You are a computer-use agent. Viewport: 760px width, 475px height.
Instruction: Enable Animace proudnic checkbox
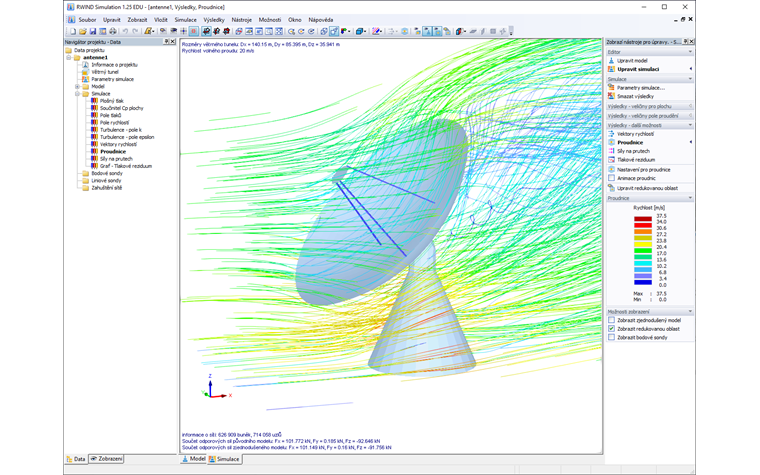[x=611, y=178]
